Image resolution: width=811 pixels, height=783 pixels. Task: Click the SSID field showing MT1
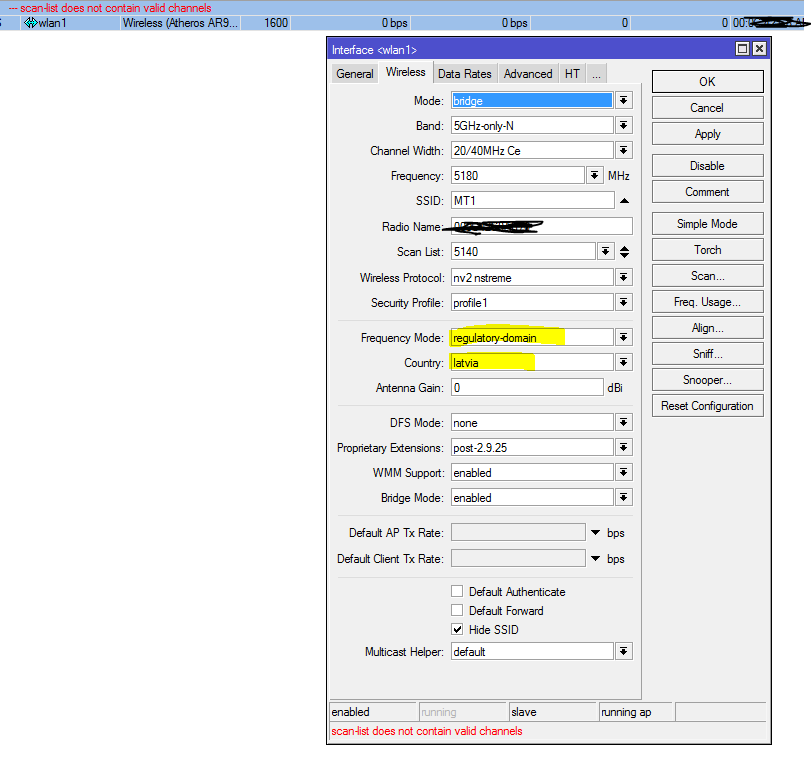point(533,201)
